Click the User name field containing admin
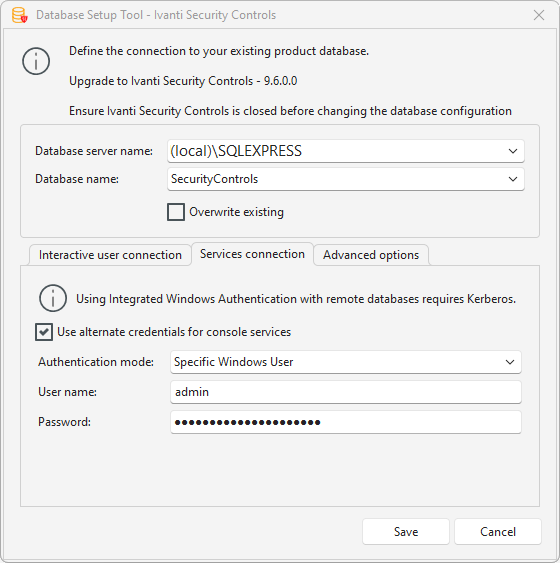Image resolution: width=560 pixels, height=563 pixels. [x=346, y=392]
